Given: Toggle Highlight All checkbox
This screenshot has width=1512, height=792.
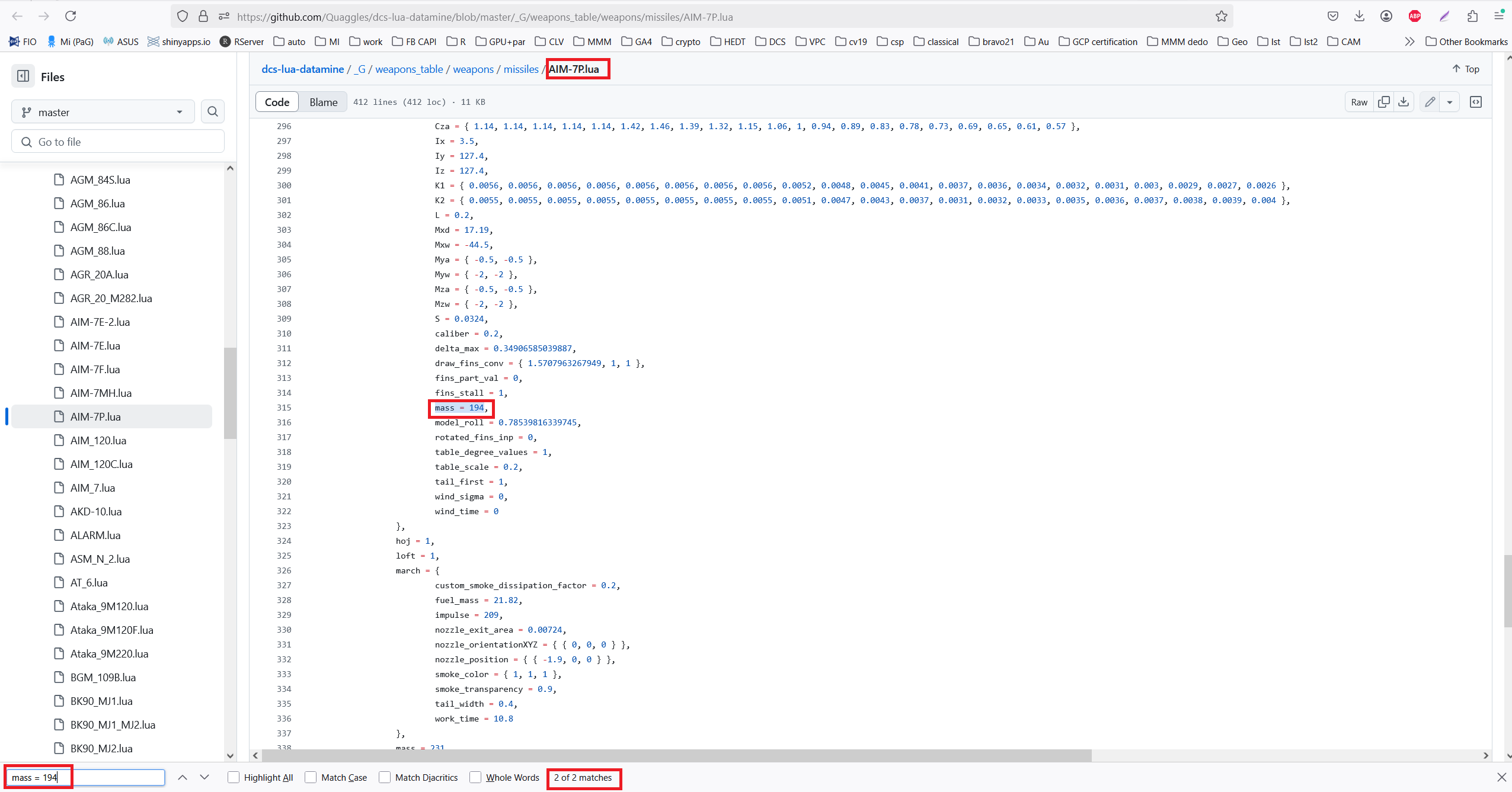Looking at the screenshot, I should [234, 777].
